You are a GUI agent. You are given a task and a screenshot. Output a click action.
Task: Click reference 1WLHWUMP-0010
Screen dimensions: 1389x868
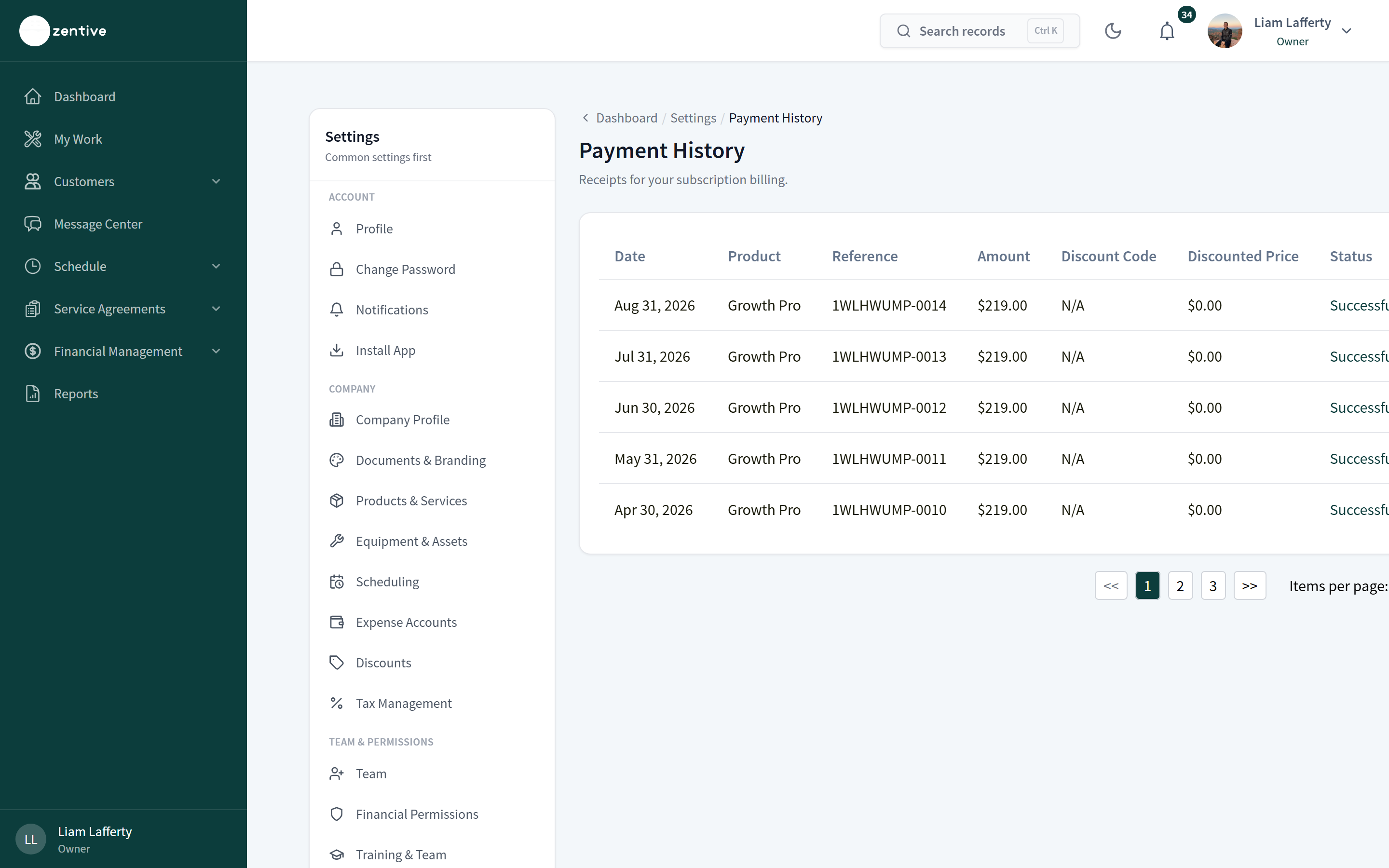click(889, 510)
